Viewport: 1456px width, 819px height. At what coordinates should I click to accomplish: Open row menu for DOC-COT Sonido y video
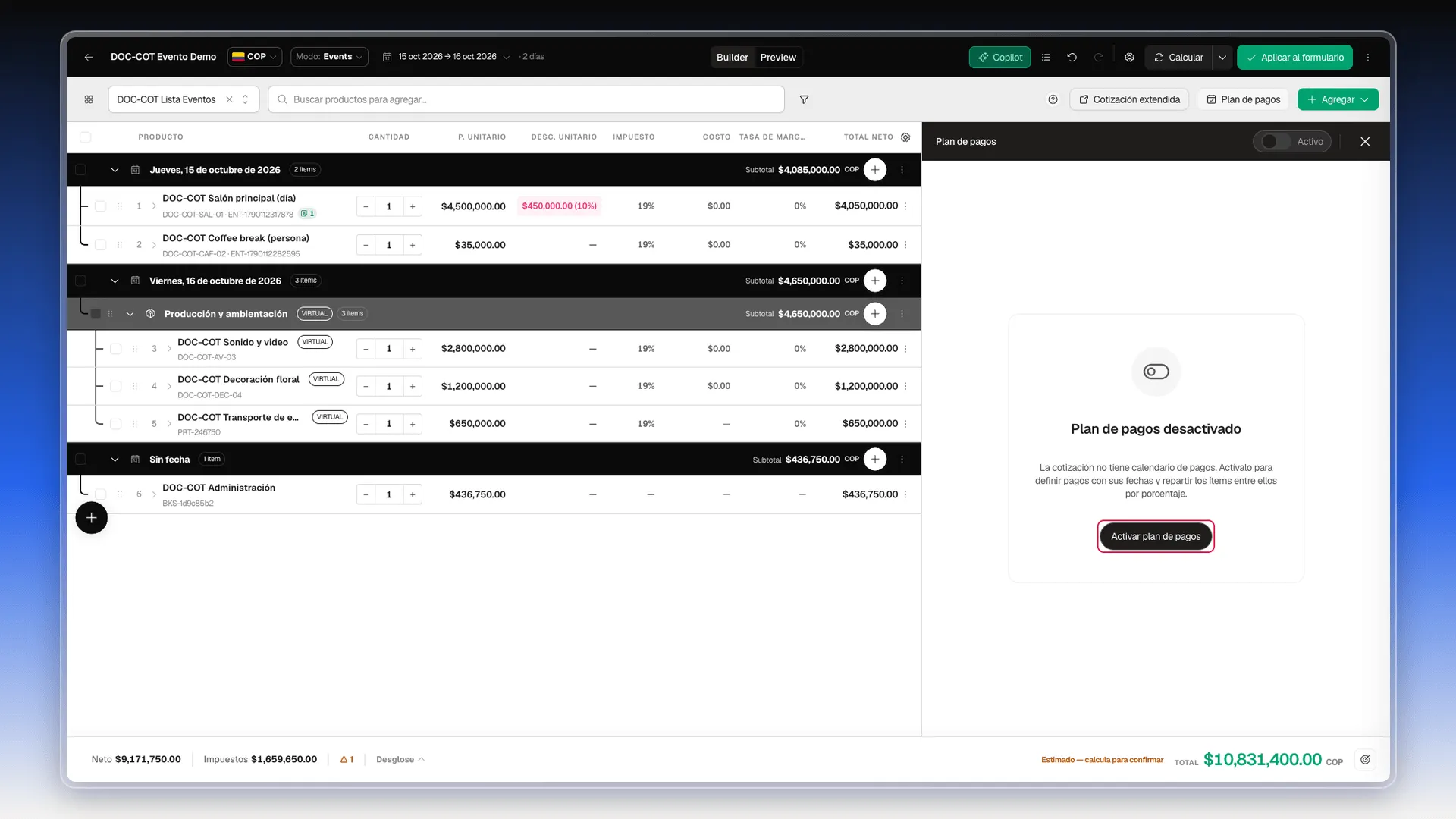[x=905, y=349]
